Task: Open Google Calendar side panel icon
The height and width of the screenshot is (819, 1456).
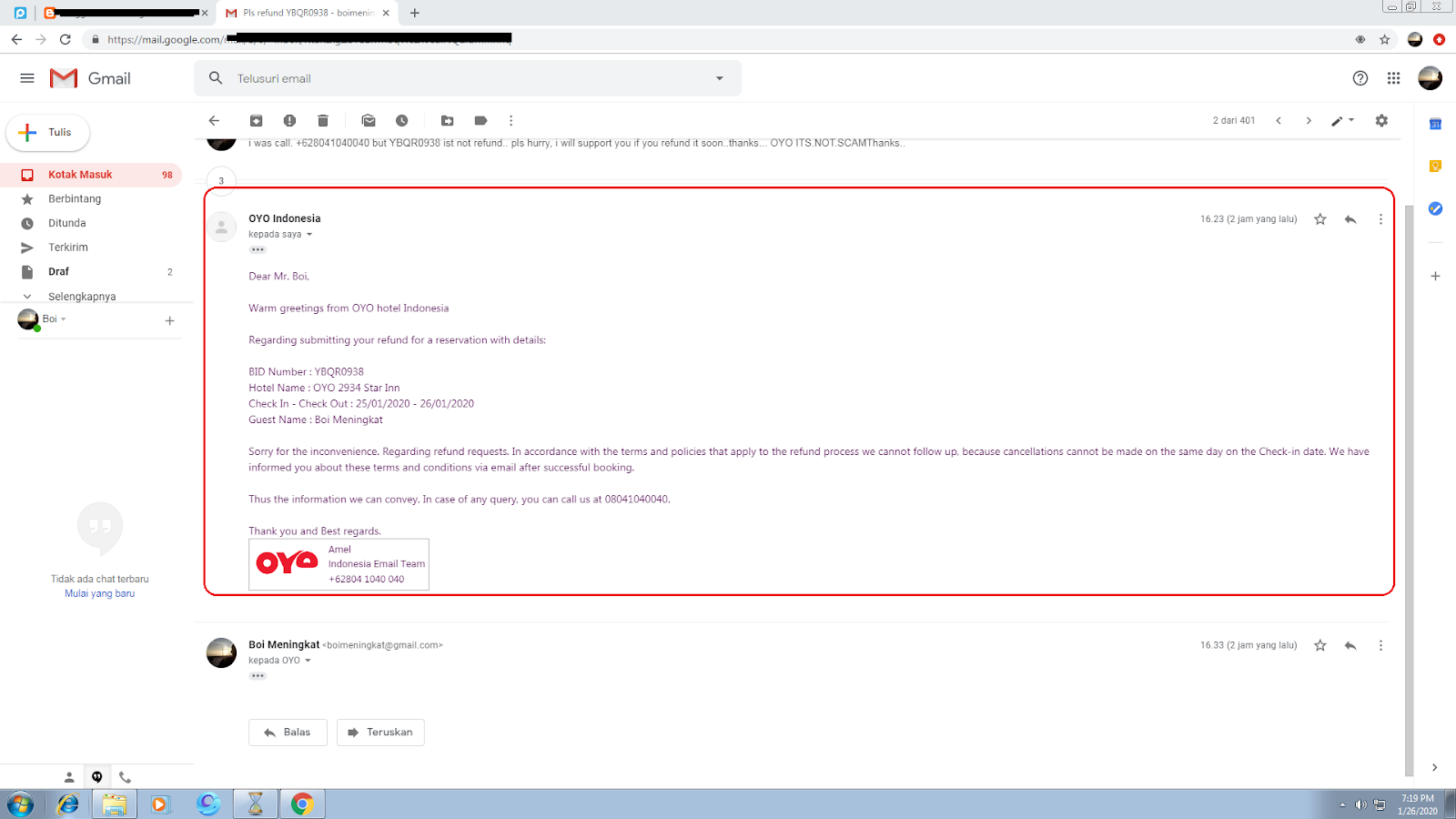Action: (x=1435, y=124)
